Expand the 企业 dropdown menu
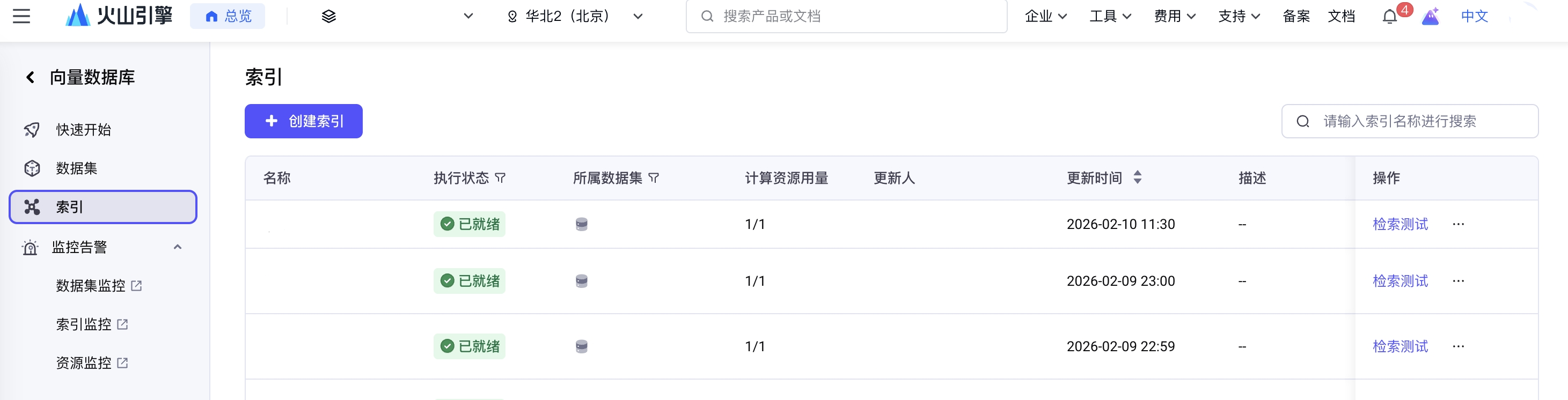The width and height of the screenshot is (1568, 400). pos(1045,17)
